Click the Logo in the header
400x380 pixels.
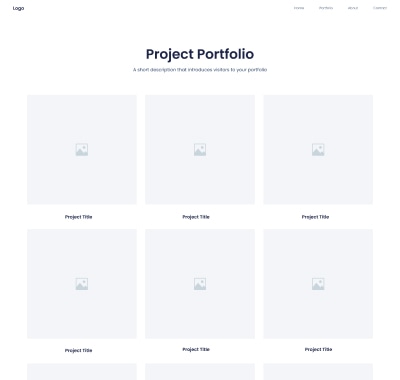click(18, 8)
